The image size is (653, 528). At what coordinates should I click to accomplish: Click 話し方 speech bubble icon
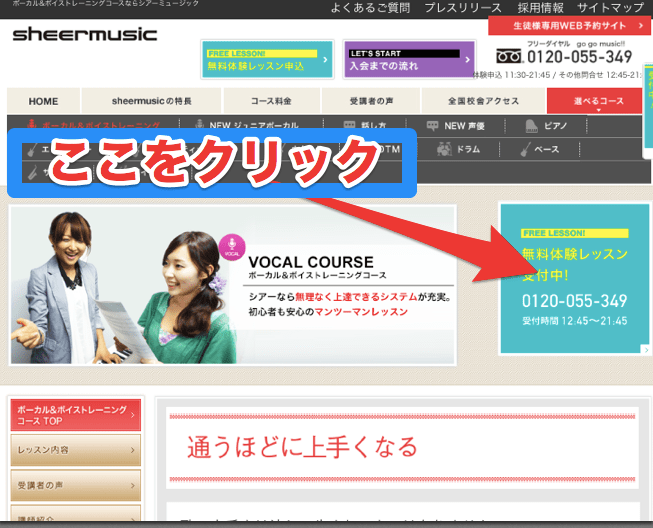tap(349, 125)
